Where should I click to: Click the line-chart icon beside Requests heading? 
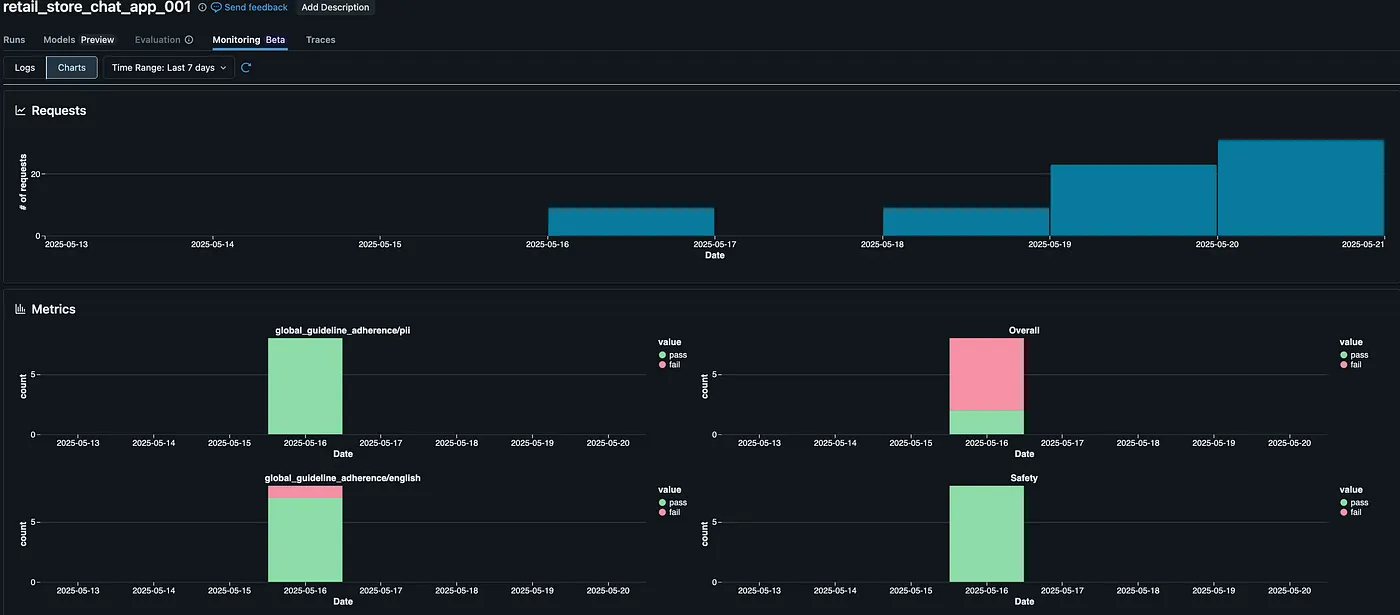coord(19,110)
